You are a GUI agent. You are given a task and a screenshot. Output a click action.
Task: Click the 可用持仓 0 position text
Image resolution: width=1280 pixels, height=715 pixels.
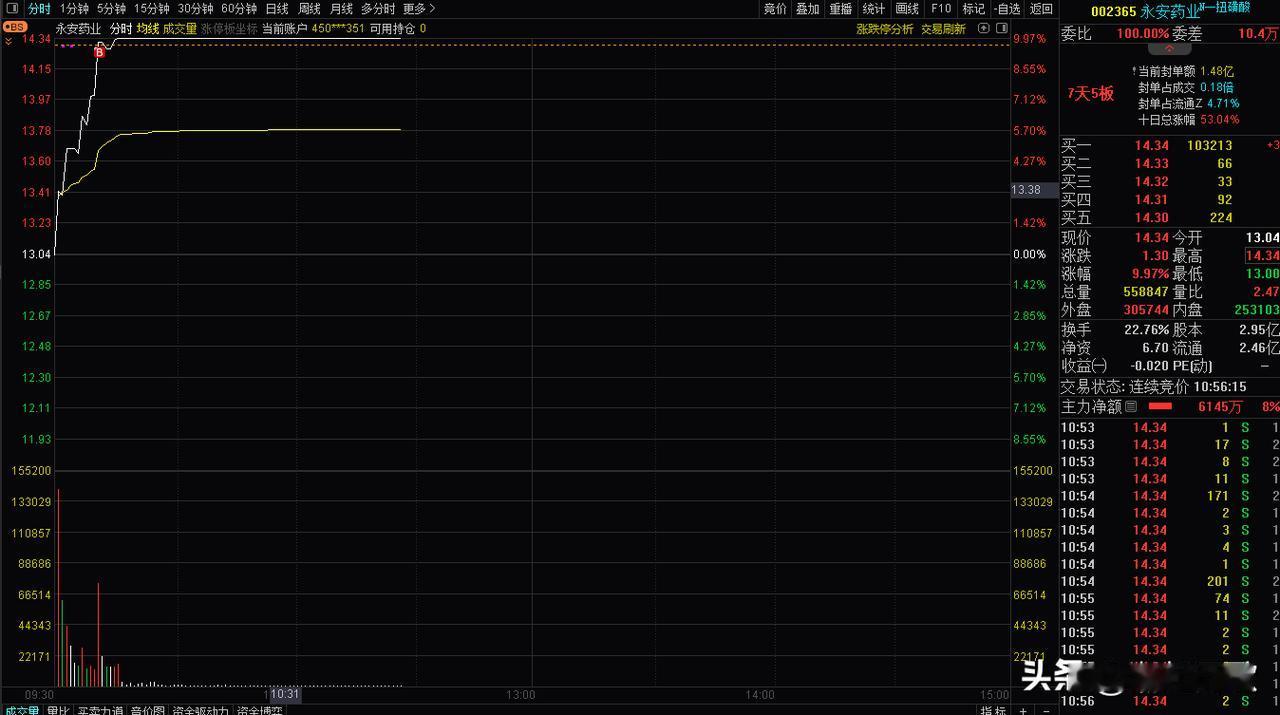(398, 28)
